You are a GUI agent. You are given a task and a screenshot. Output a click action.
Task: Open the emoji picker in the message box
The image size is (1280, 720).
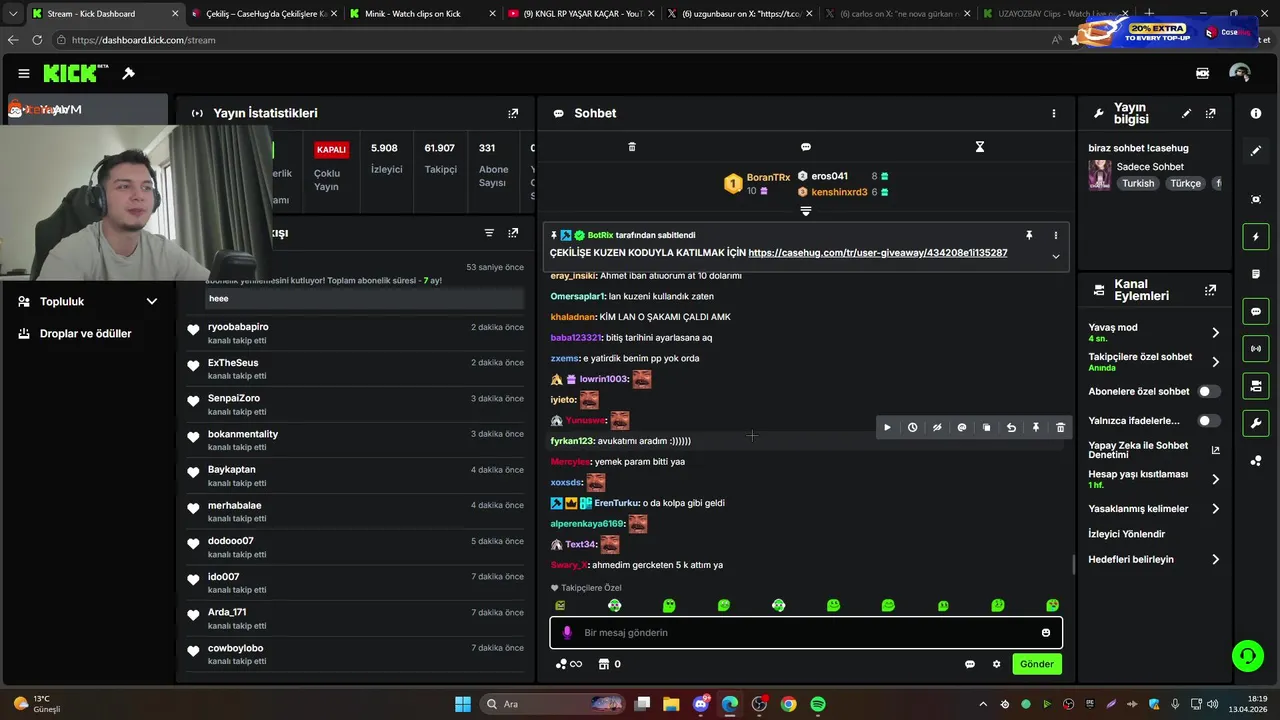click(x=1046, y=633)
